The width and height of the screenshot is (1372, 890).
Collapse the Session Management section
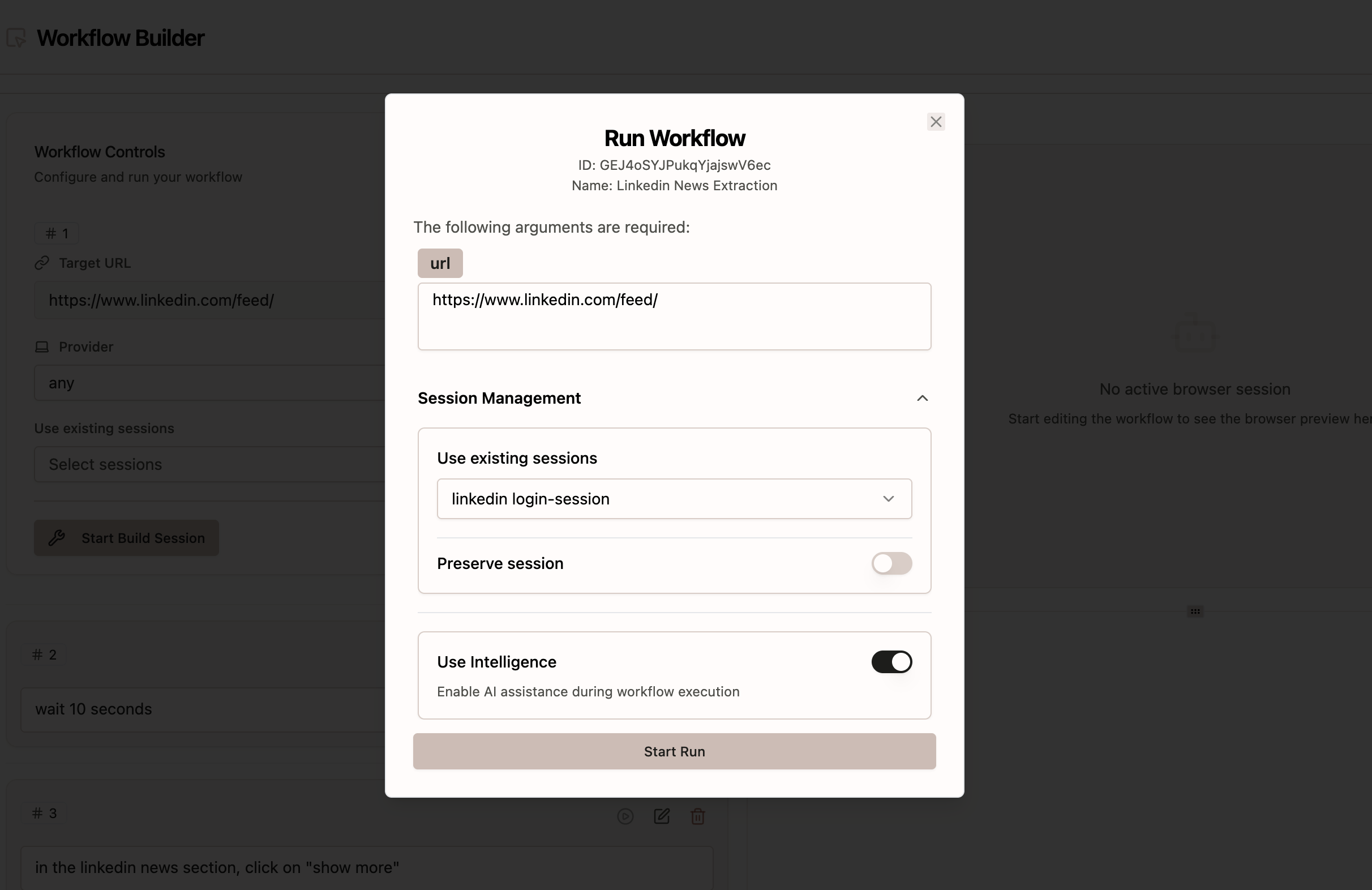click(923, 398)
